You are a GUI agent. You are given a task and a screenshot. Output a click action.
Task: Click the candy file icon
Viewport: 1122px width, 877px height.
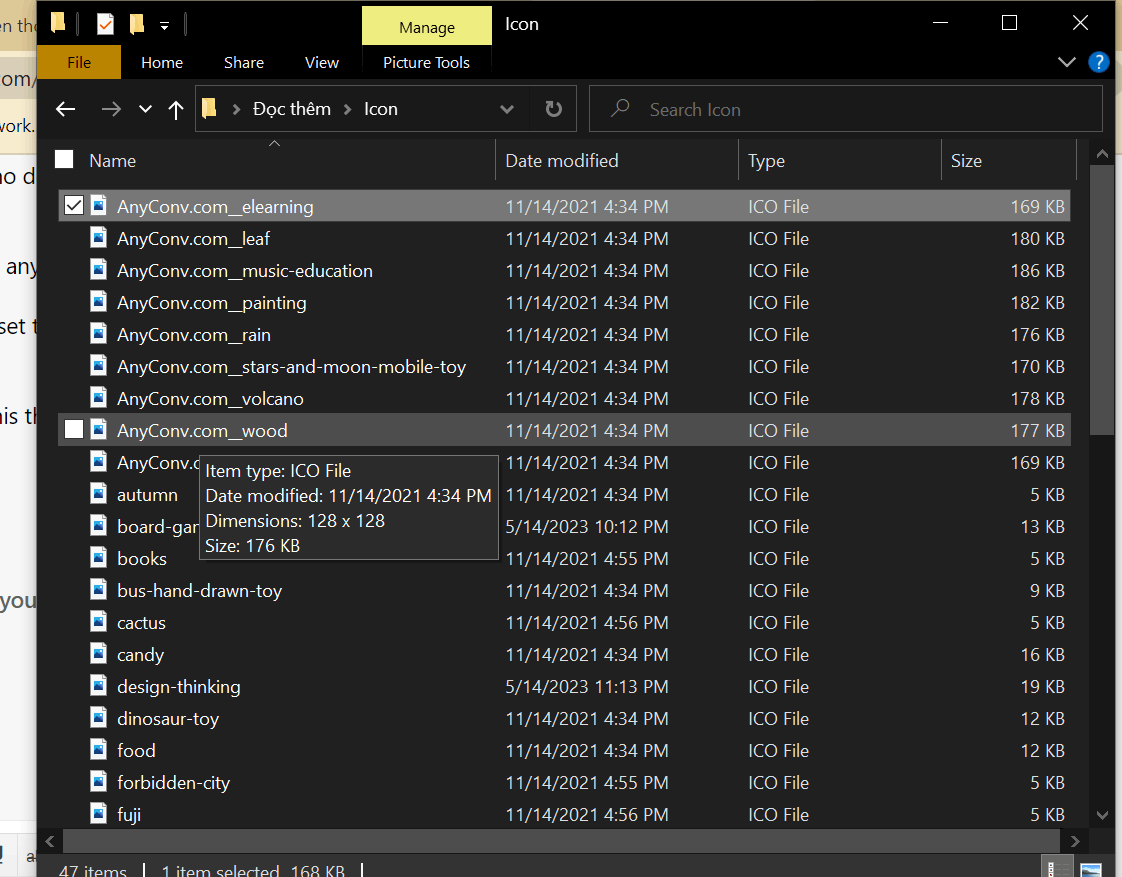99,655
